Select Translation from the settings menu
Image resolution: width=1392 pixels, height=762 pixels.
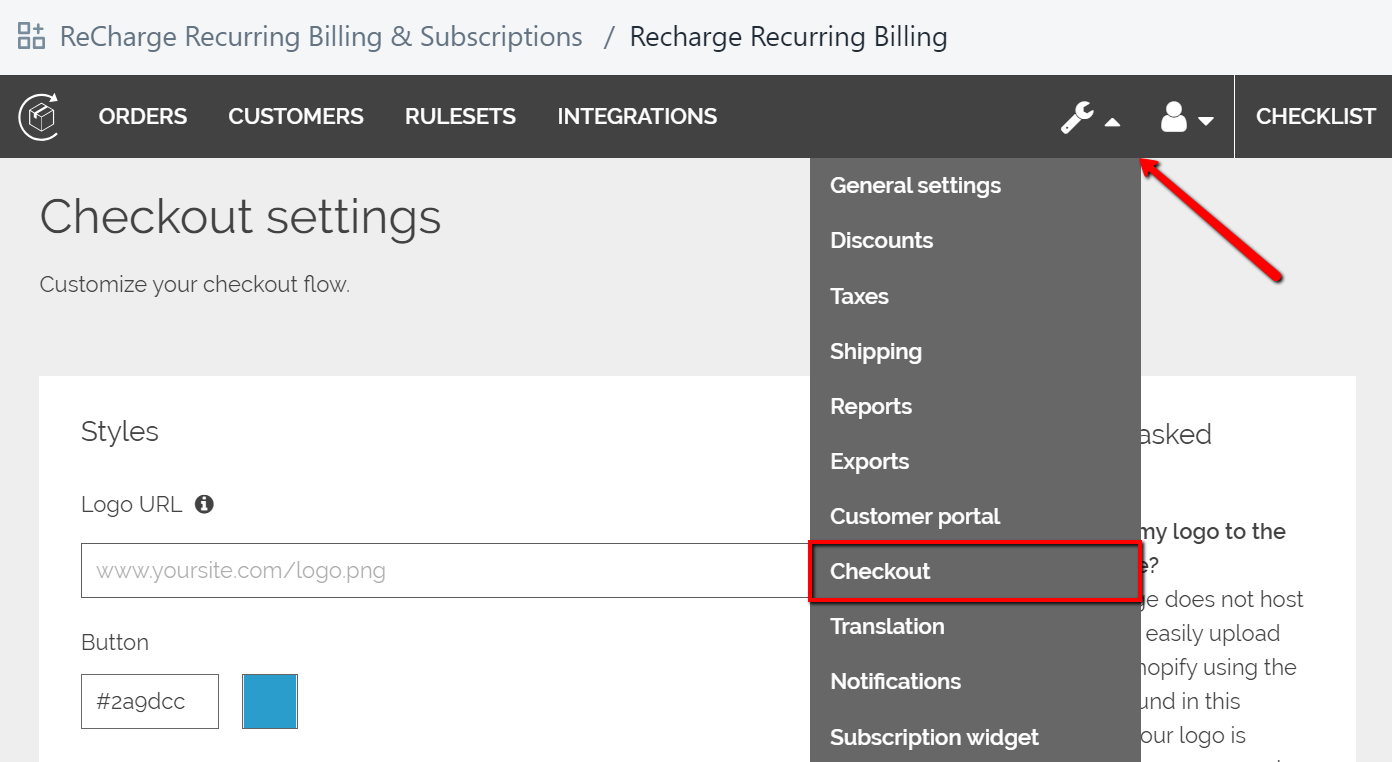point(975,626)
